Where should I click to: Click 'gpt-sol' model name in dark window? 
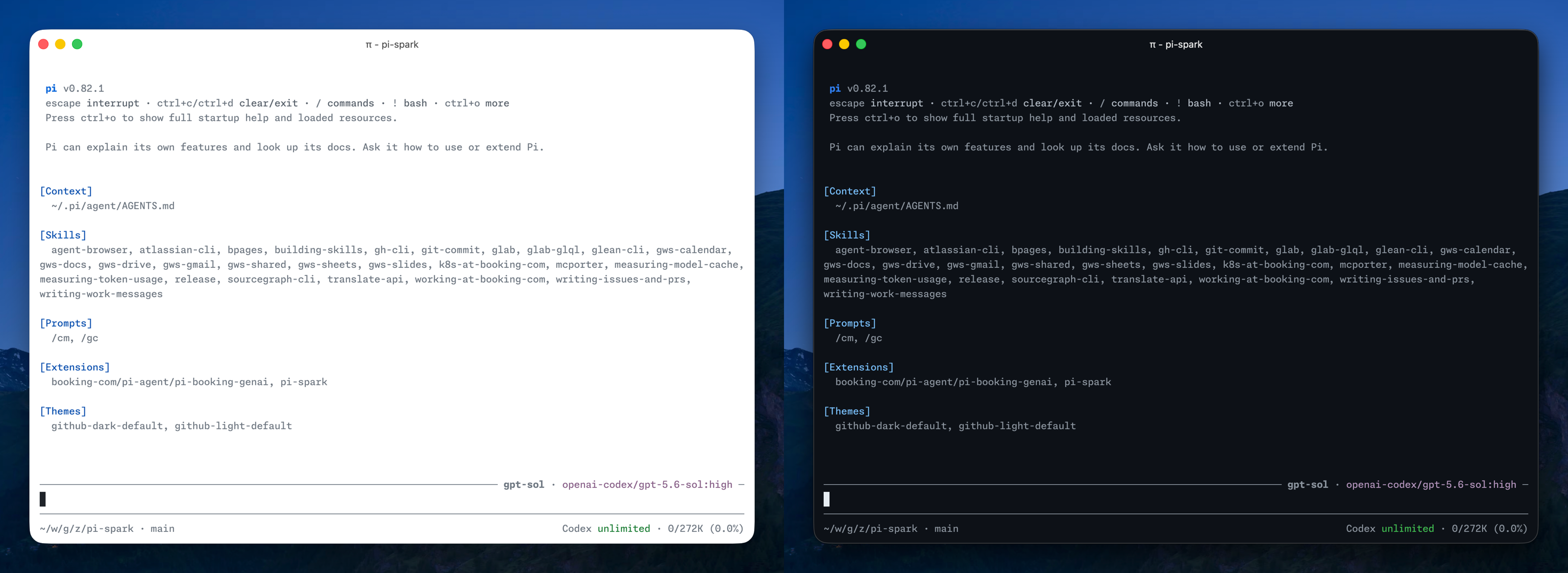[1308, 485]
